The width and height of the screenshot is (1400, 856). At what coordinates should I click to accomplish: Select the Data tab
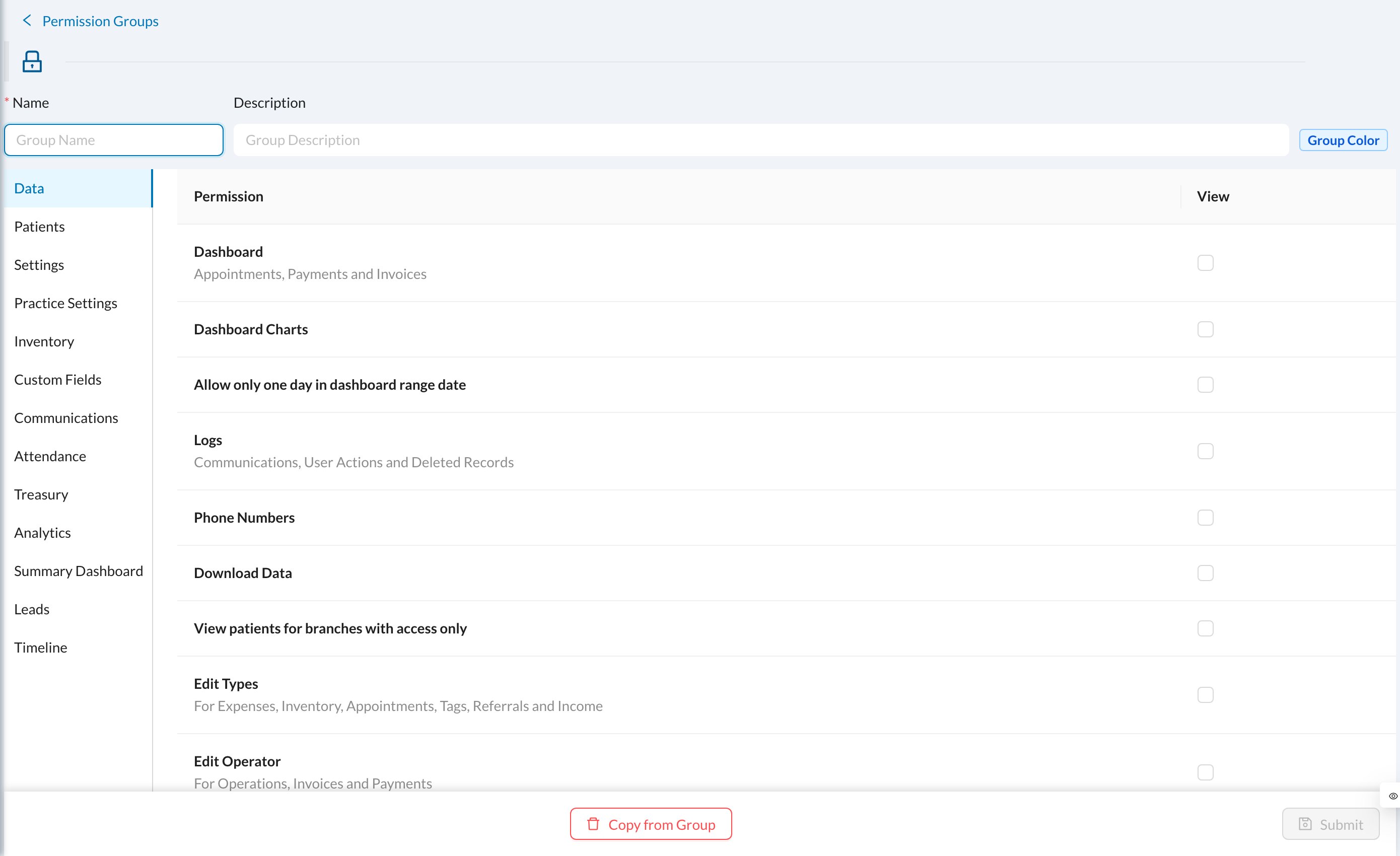tap(79, 188)
